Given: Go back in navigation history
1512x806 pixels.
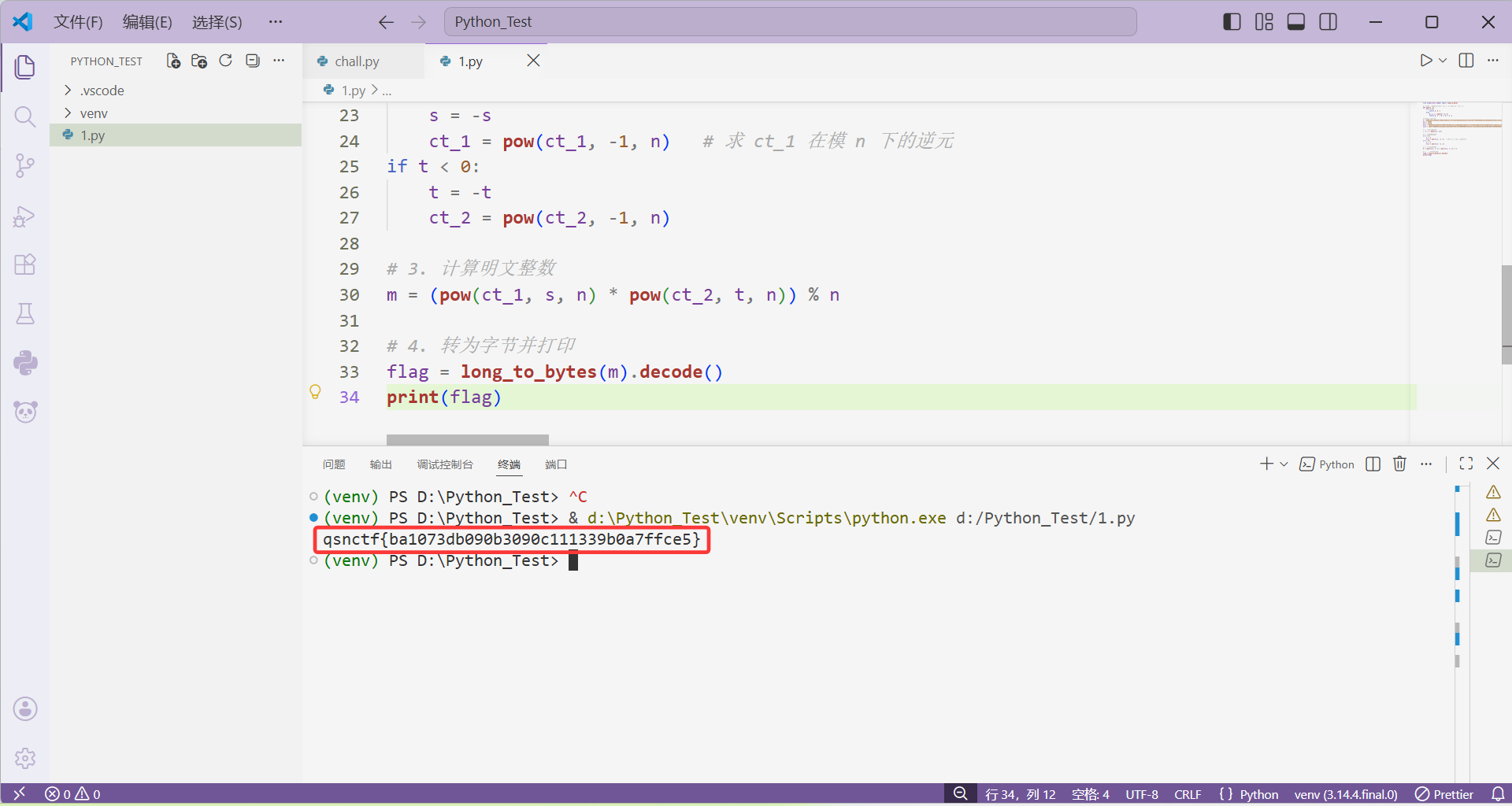Looking at the screenshot, I should 386,22.
